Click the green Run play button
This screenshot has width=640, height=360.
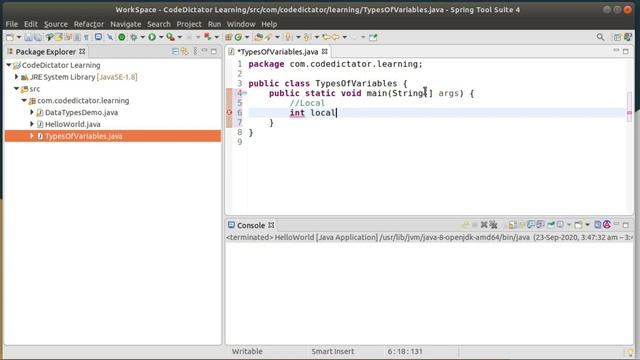151,37
